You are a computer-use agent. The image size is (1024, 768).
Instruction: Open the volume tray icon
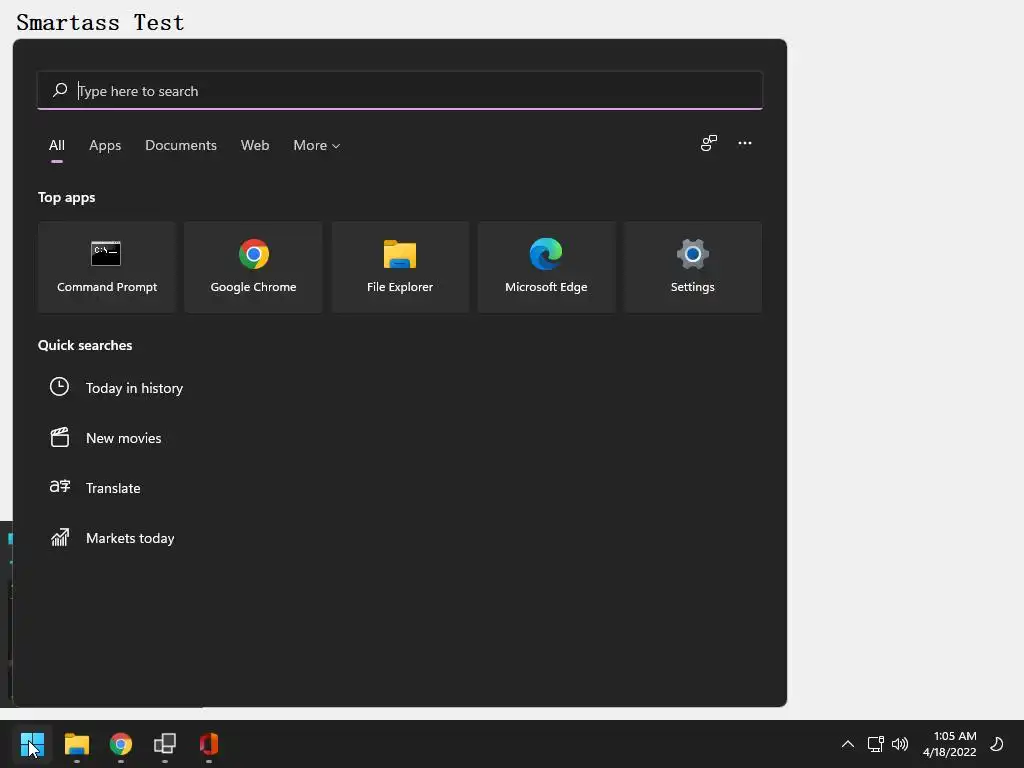click(900, 744)
